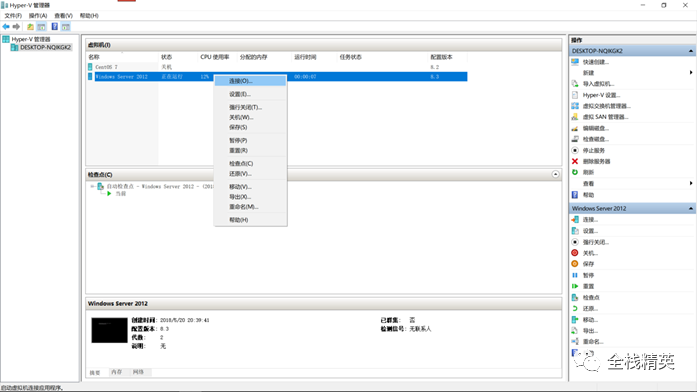Viewport: 697px width, 392px height.
Task: Click the back arrow in toolbar
Action: (x=6, y=27)
